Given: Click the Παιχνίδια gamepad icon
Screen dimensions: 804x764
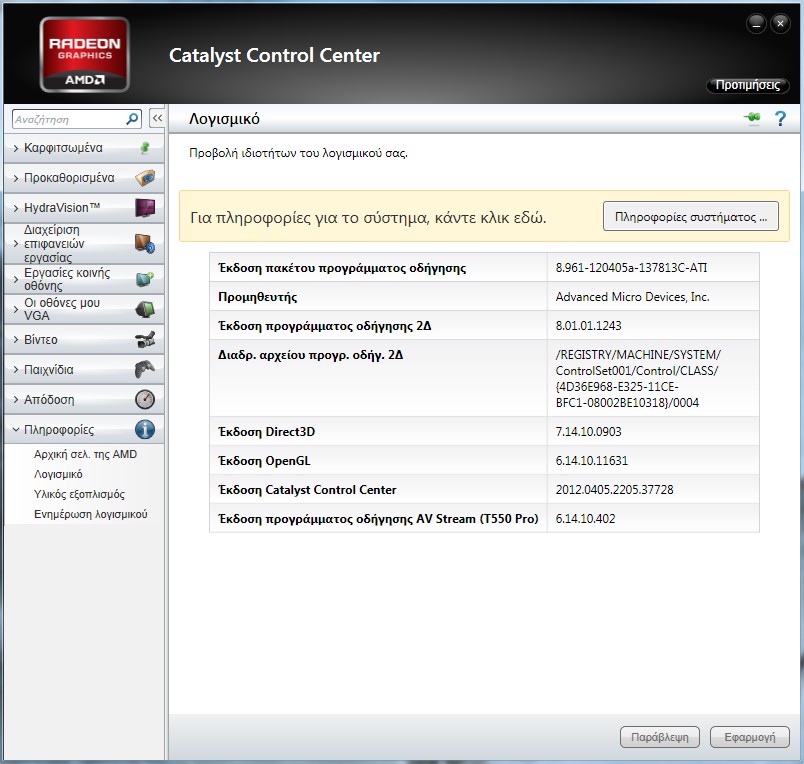Looking at the screenshot, I should pyautogui.click(x=145, y=369).
